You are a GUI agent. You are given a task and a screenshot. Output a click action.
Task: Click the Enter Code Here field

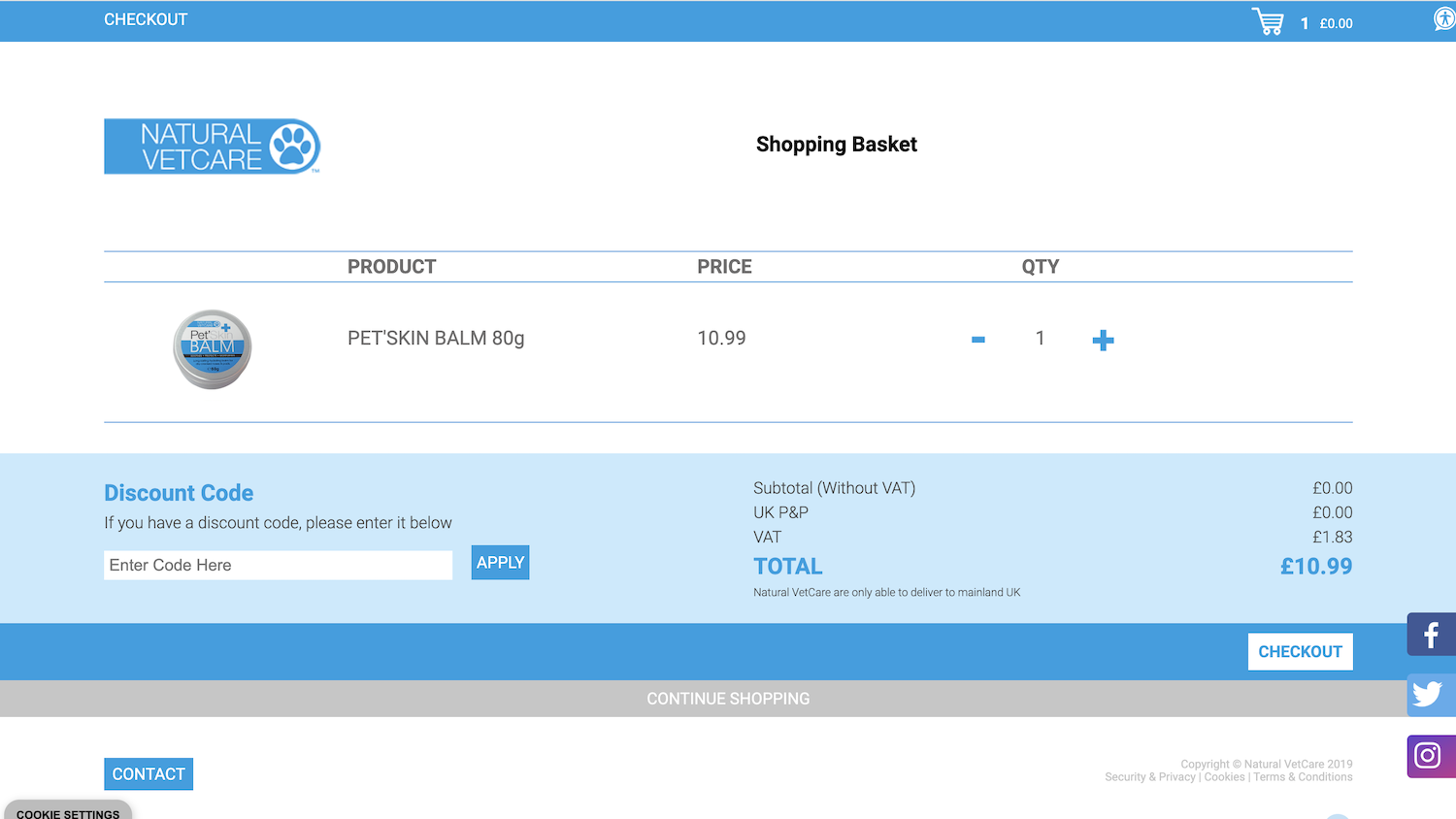[x=278, y=566]
